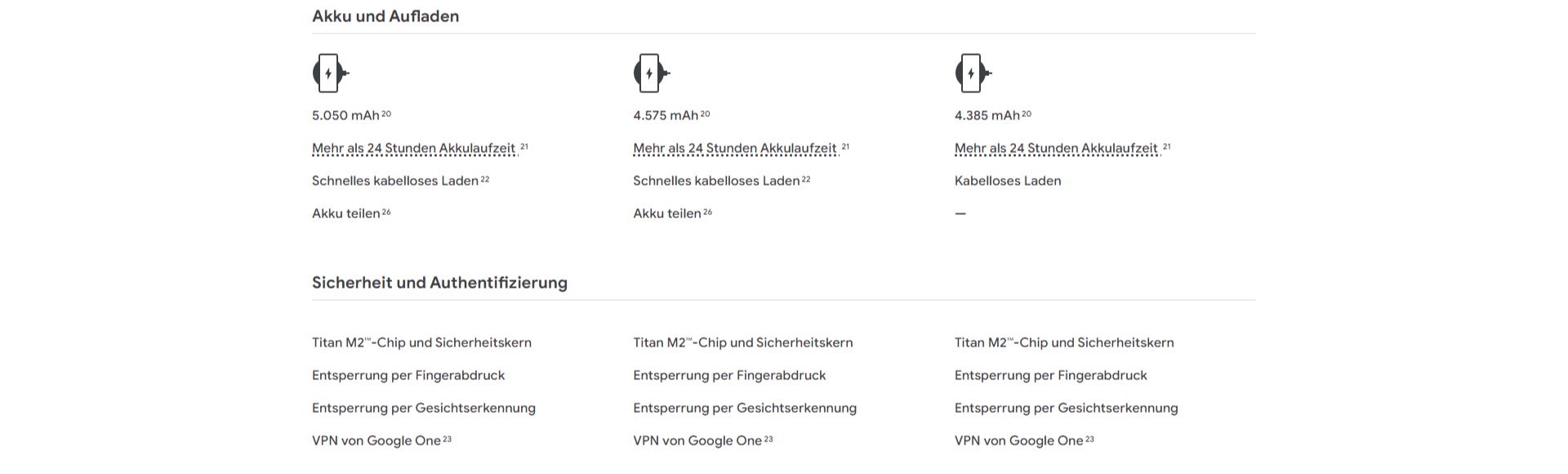Image resolution: width=1568 pixels, height=474 pixels.
Task: Open the battery life tooltip in the middle column
Action: click(735, 149)
